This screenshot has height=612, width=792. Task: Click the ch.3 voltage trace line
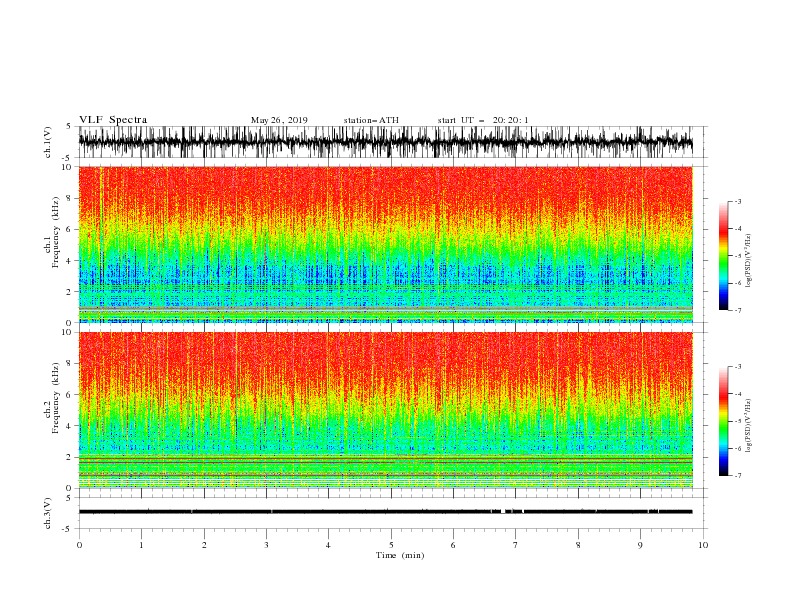385,512
